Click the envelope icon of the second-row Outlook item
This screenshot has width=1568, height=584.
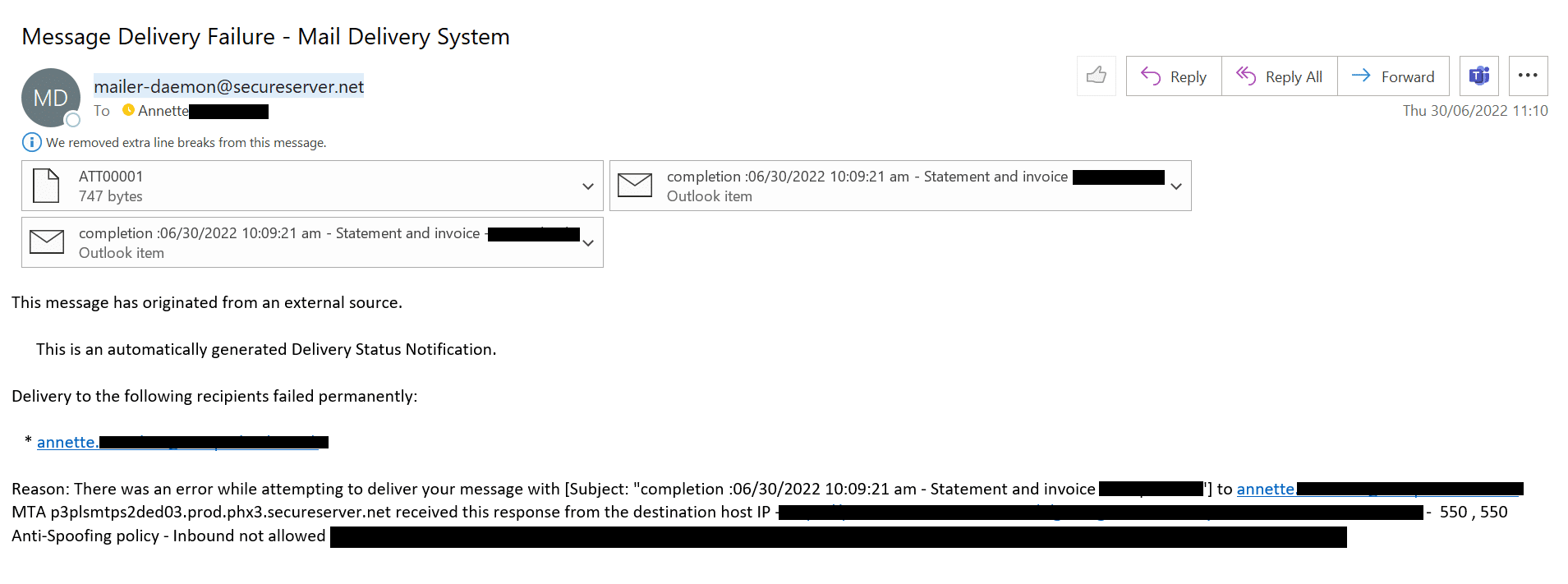(47, 242)
